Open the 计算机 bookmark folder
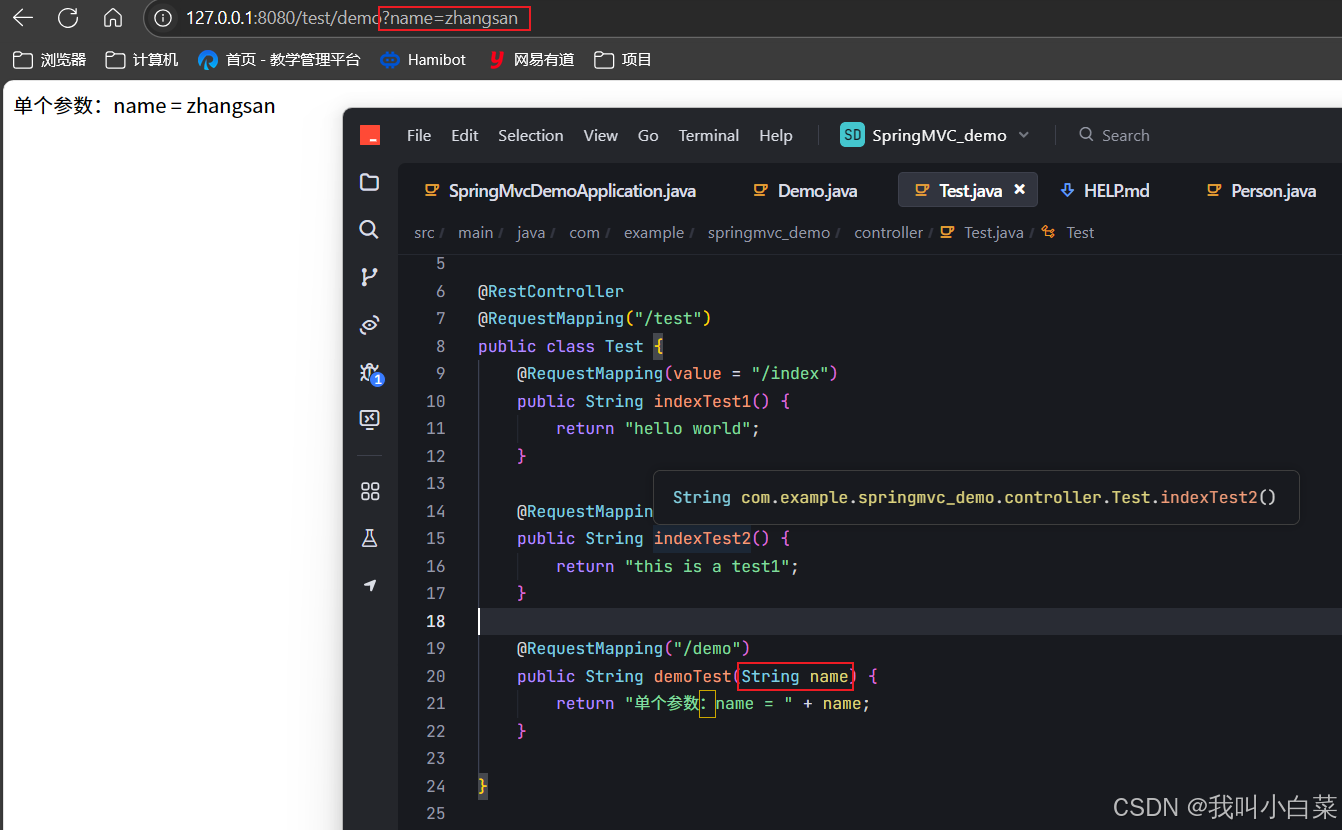Viewport: 1342px width, 830px height. (x=142, y=60)
